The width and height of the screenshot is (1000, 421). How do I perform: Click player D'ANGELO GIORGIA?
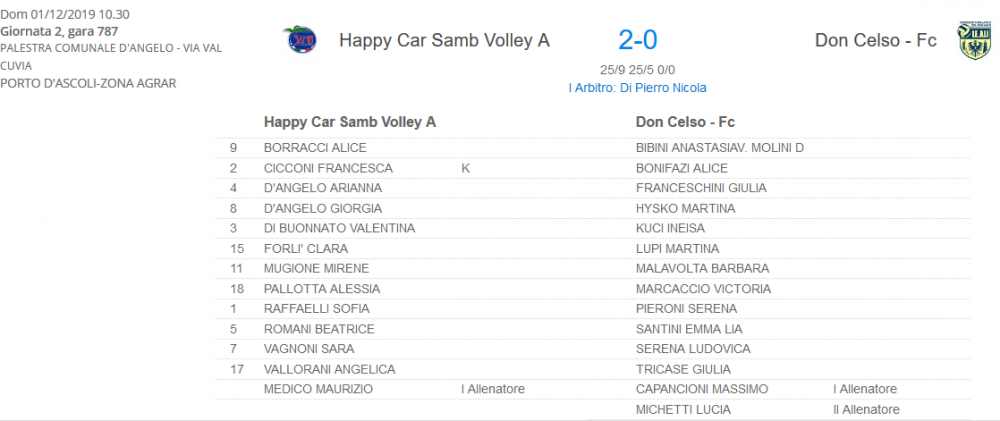[323, 209]
